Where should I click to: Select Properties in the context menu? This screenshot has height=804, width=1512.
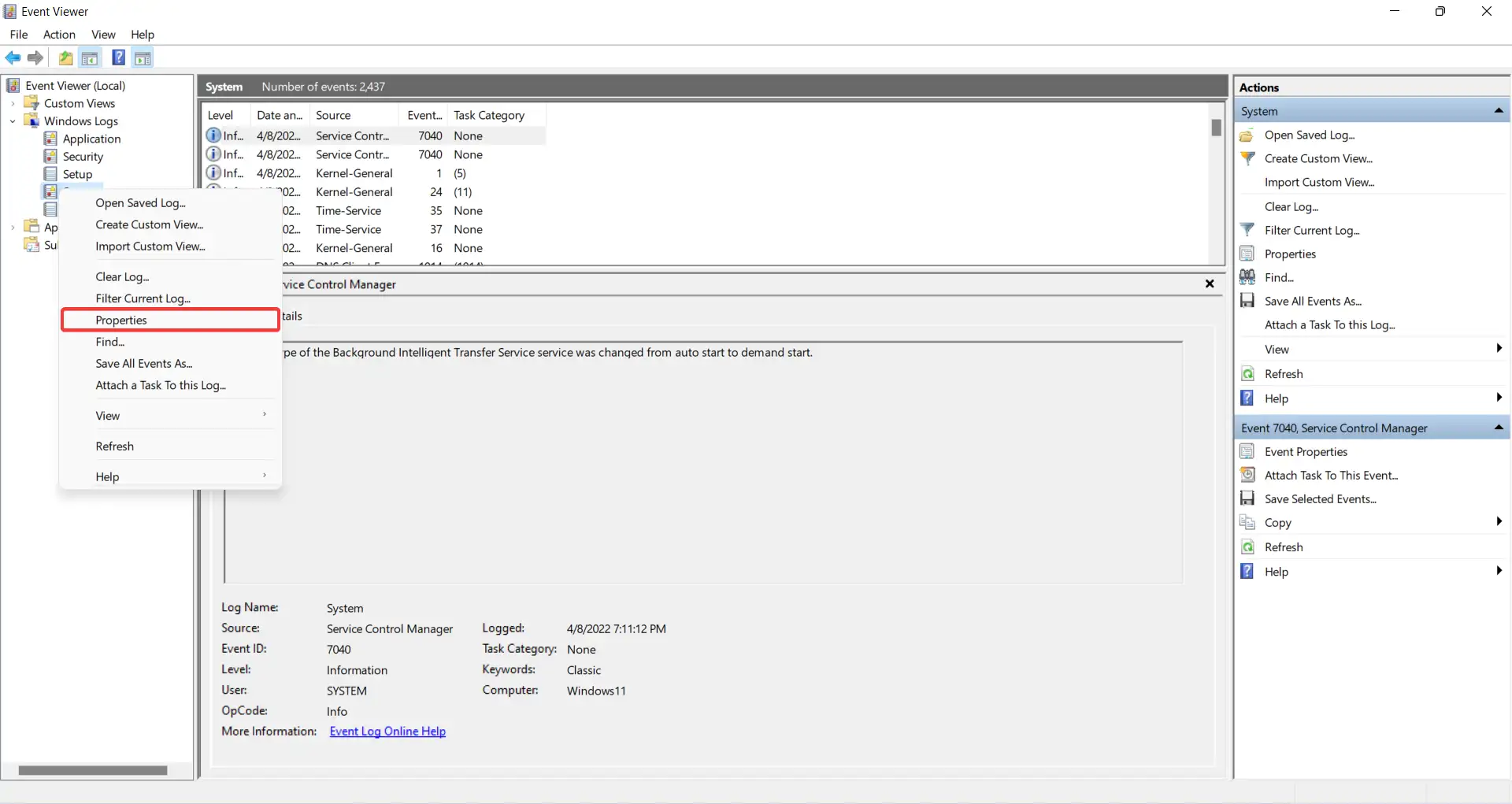[121, 320]
